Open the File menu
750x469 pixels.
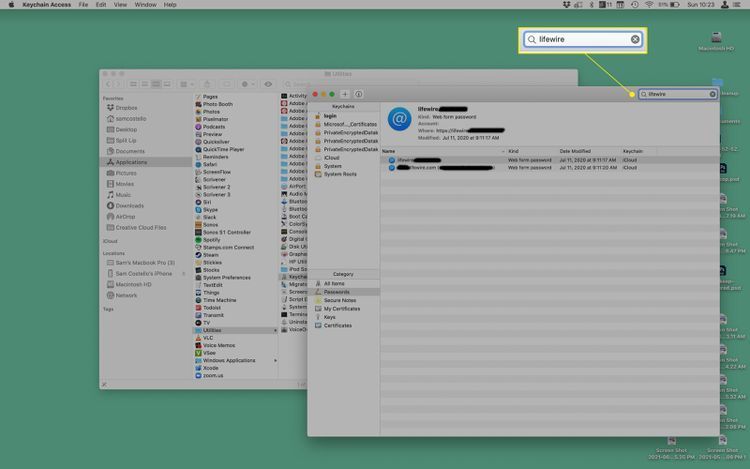point(82,5)
